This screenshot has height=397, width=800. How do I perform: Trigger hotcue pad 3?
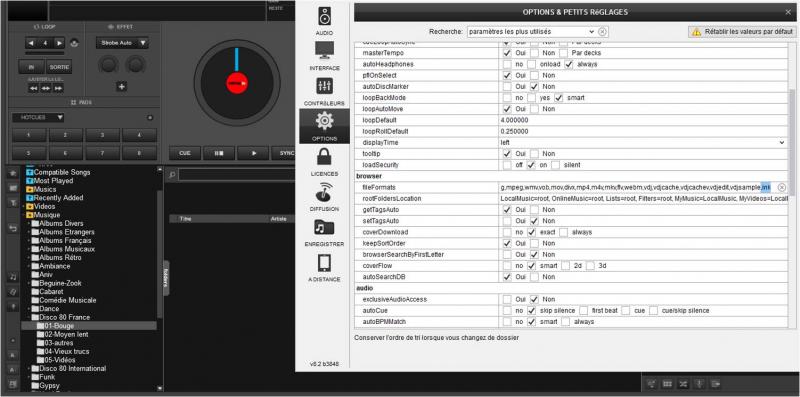[x=103, y=136]
